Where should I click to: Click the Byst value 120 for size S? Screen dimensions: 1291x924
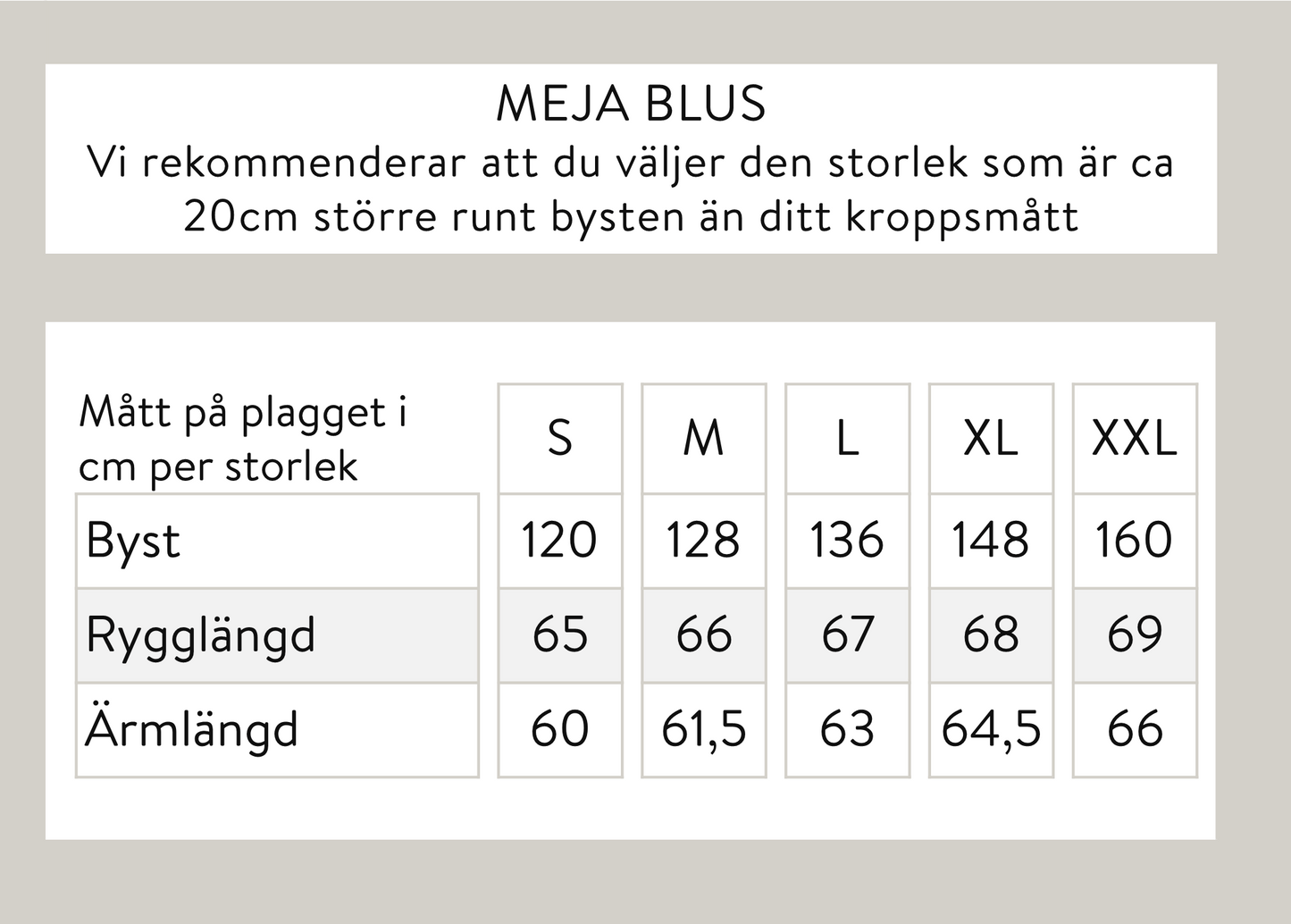click(x=560, y=541)
